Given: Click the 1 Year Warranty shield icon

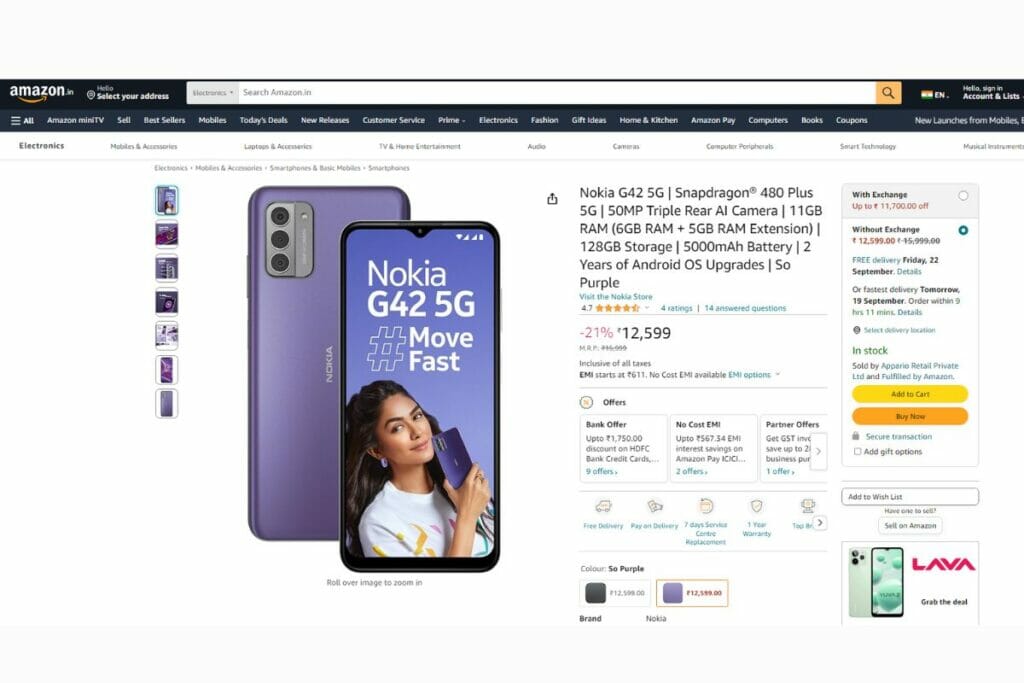Looking at the screenshot, I should pyautogui.click(x=757, y=506).
